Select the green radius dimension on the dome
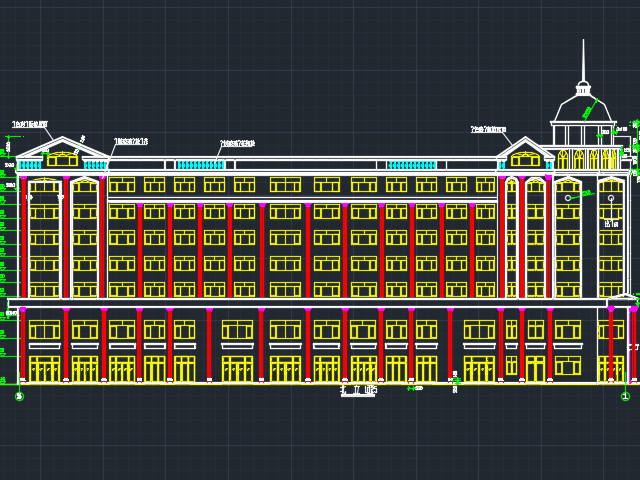Image resolution: width=640 pixels, height=480 pixels. (x=589, y=108)
